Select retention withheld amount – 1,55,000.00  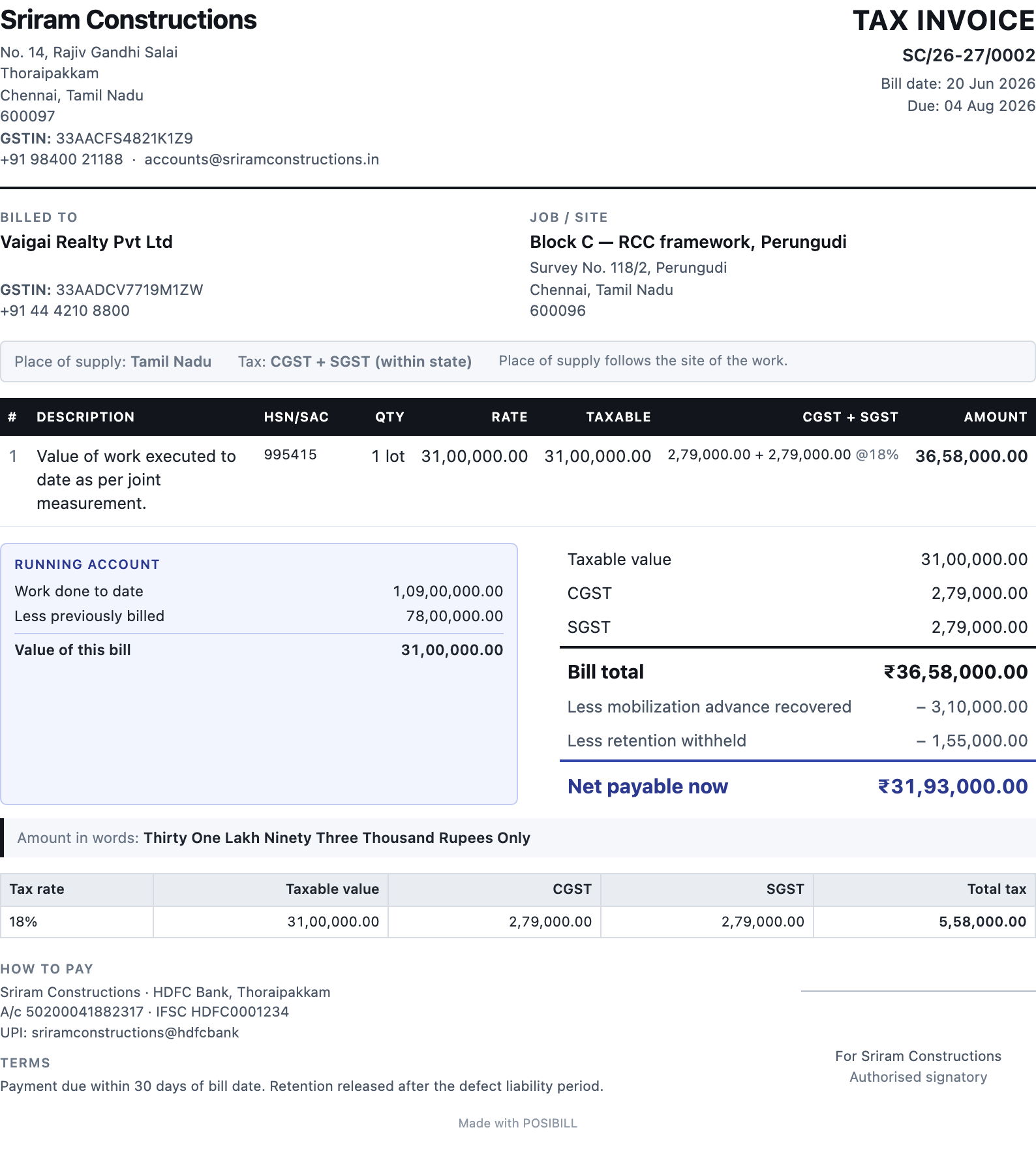pos(971,741)
